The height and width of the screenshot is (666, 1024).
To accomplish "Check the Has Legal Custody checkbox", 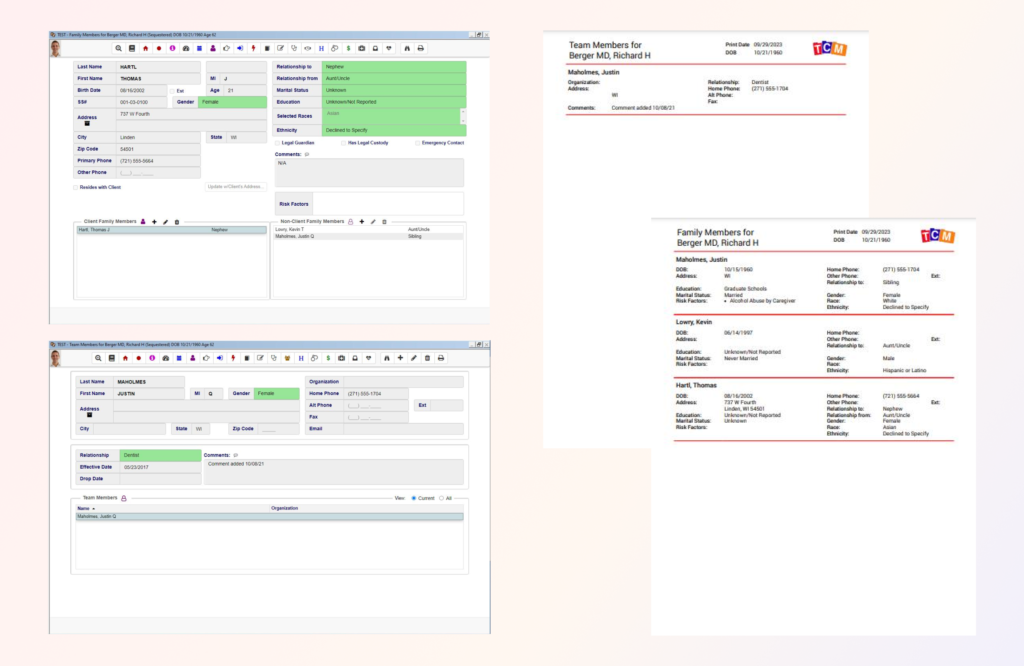I will click(x=343, y=143).
